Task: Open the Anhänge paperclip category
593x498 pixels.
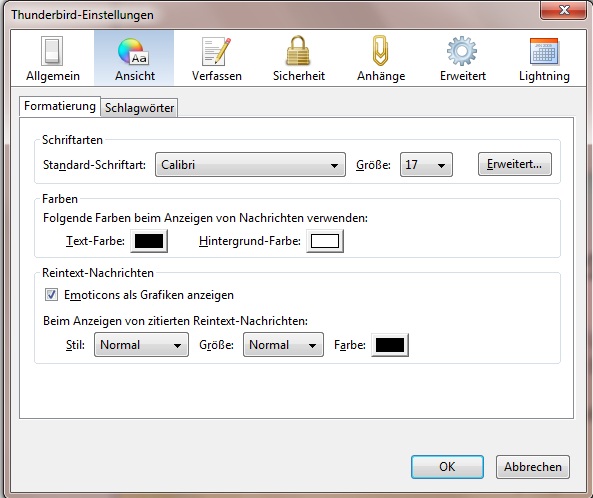Action: pyautogui.click(x=381, y=59)
